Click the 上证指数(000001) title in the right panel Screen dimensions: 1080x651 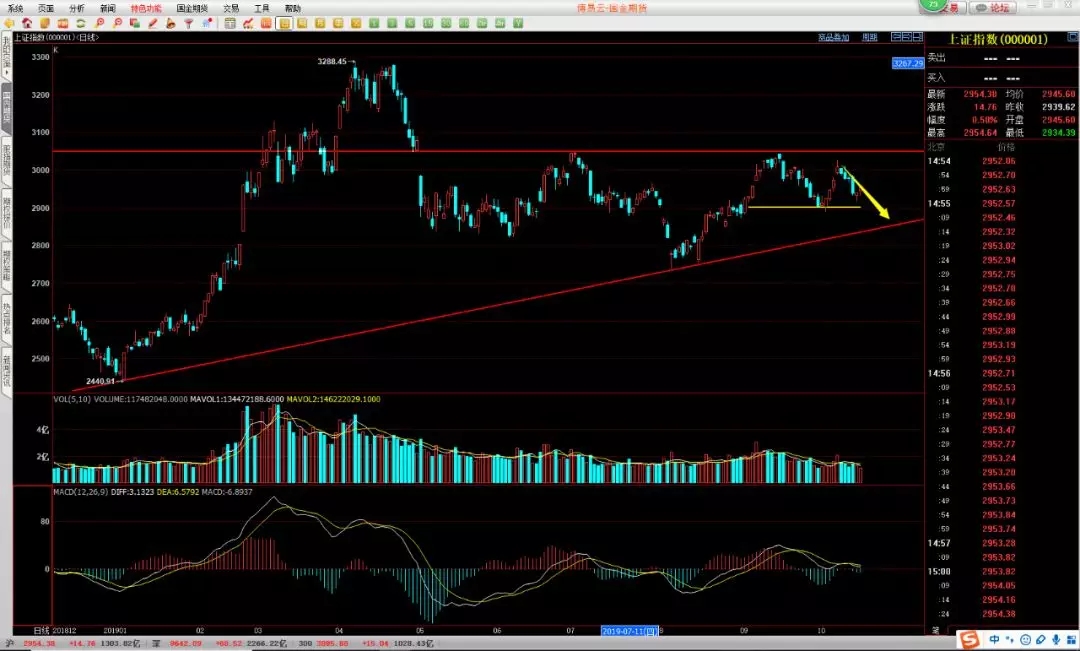pyautogui.click(x=998, y=39)
